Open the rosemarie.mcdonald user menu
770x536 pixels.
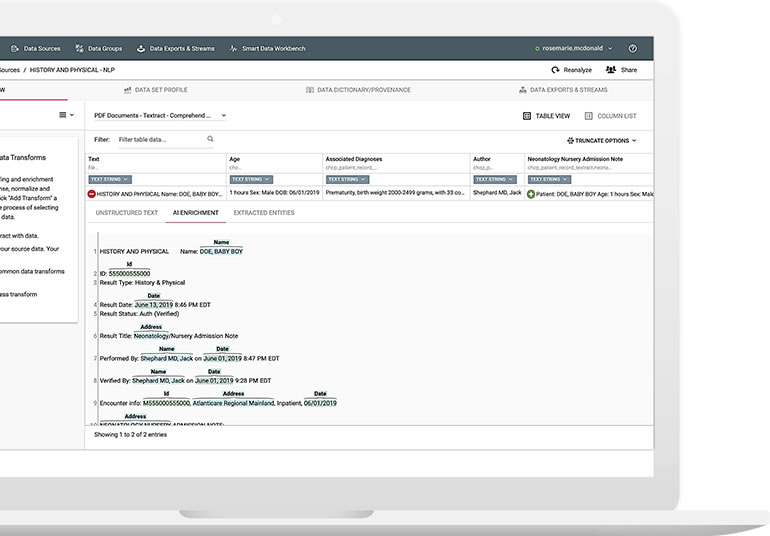(x=574, y=48)
